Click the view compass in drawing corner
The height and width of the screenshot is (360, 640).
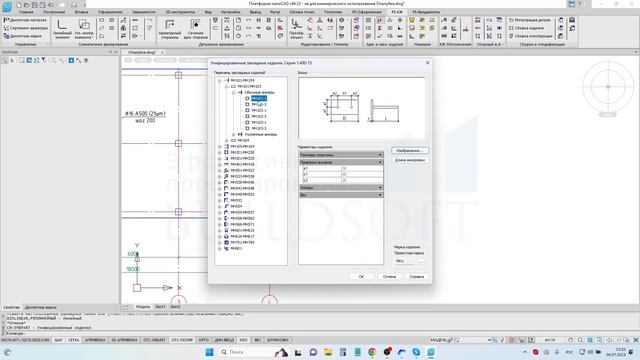pyautogui.click(x=608, y=87)
